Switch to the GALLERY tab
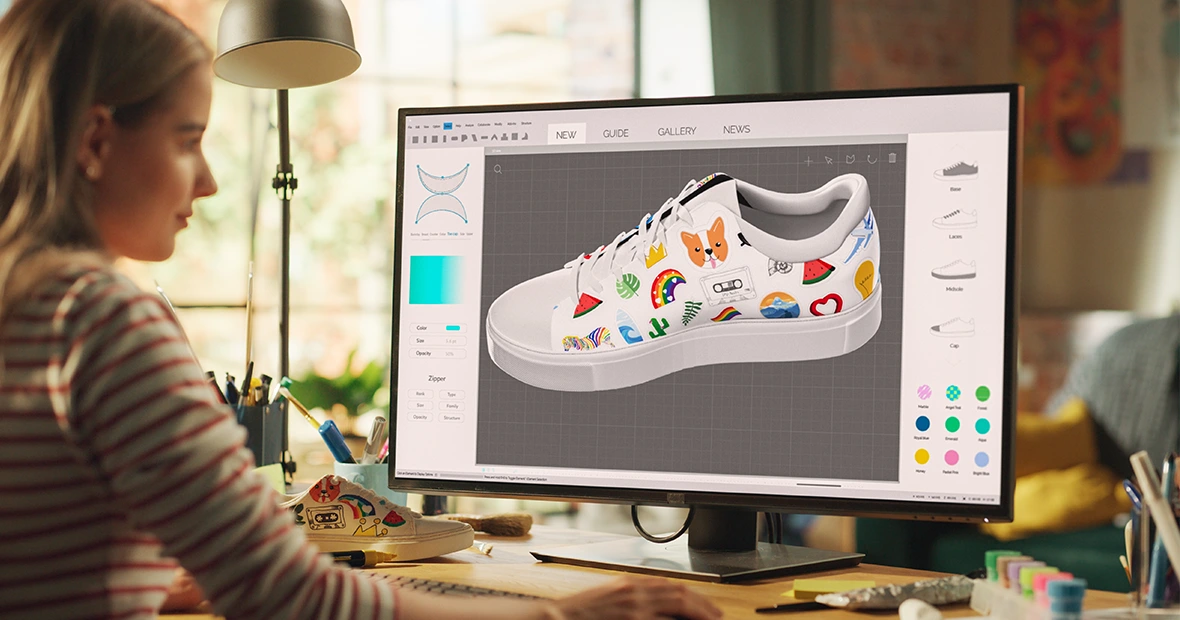The image size is (1180, 620). (678, 130)
